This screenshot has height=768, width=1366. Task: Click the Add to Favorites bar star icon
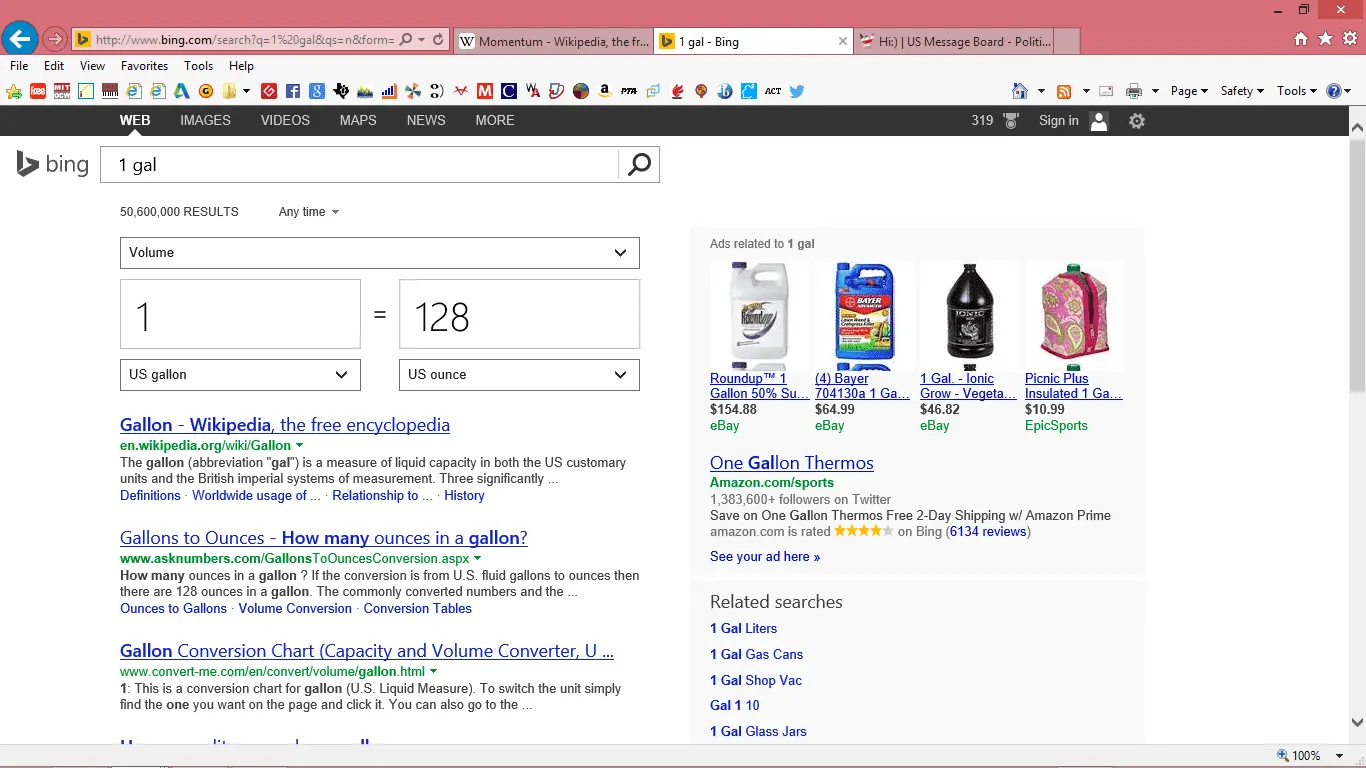click(x=14, y=91)
